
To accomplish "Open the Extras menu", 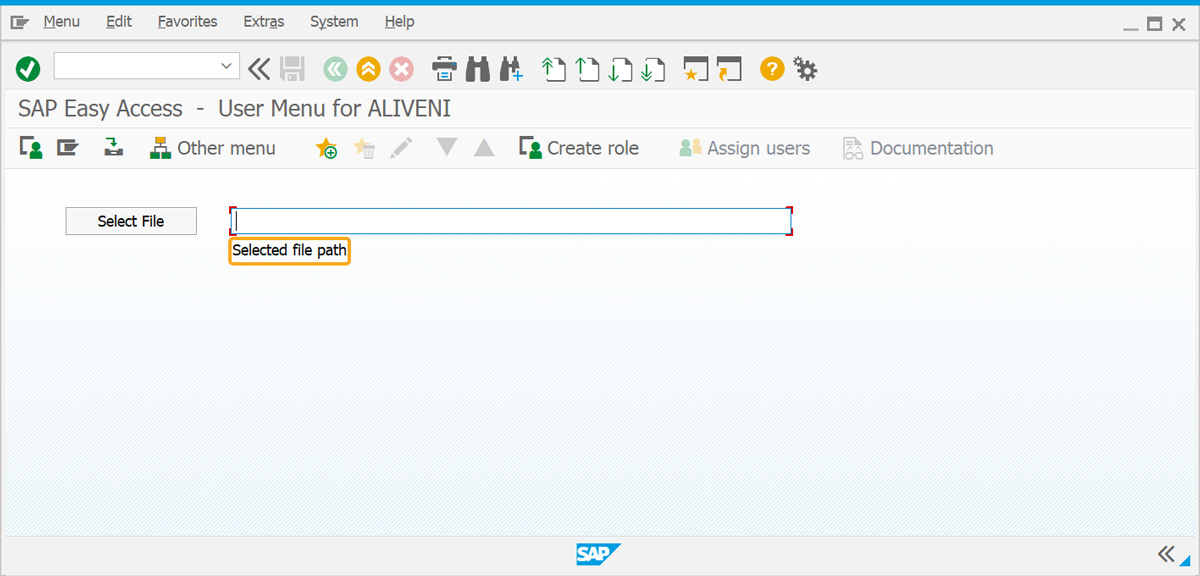I will tap(264, 21).
